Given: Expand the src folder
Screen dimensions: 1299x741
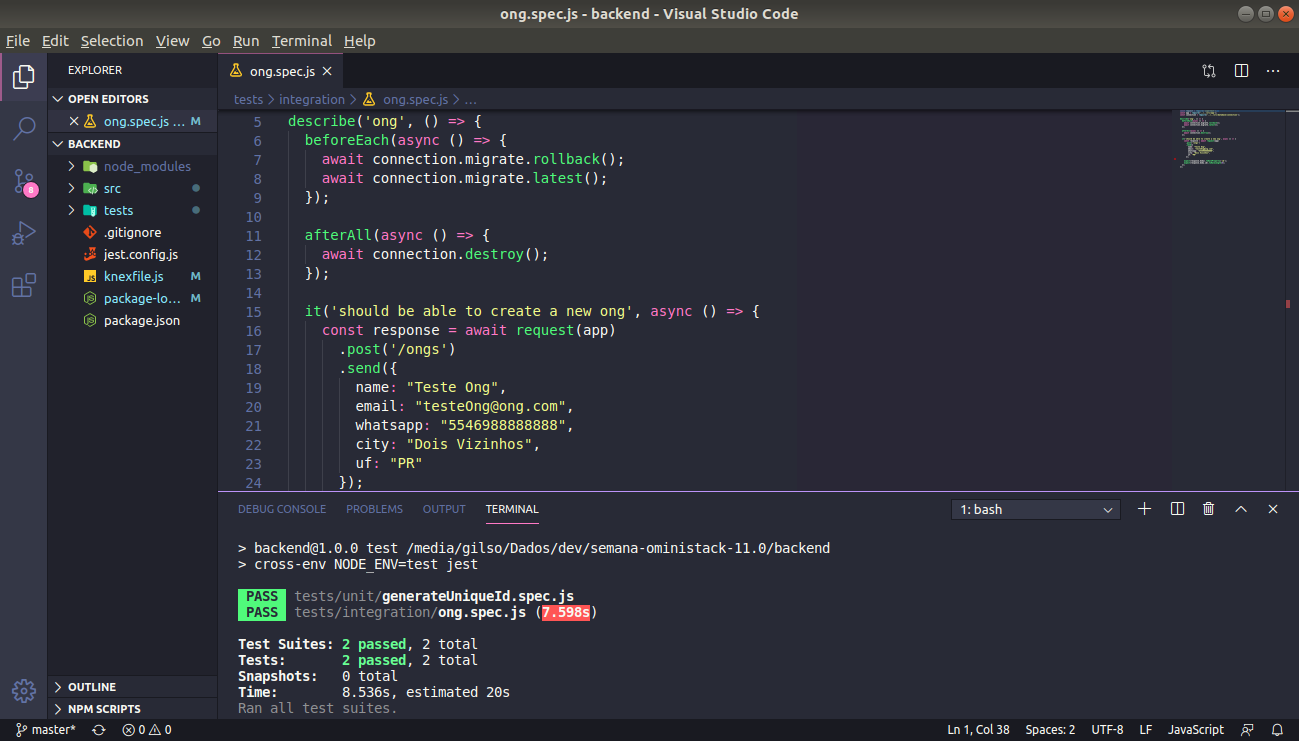Looking at the screenshot, I should 72,188.
